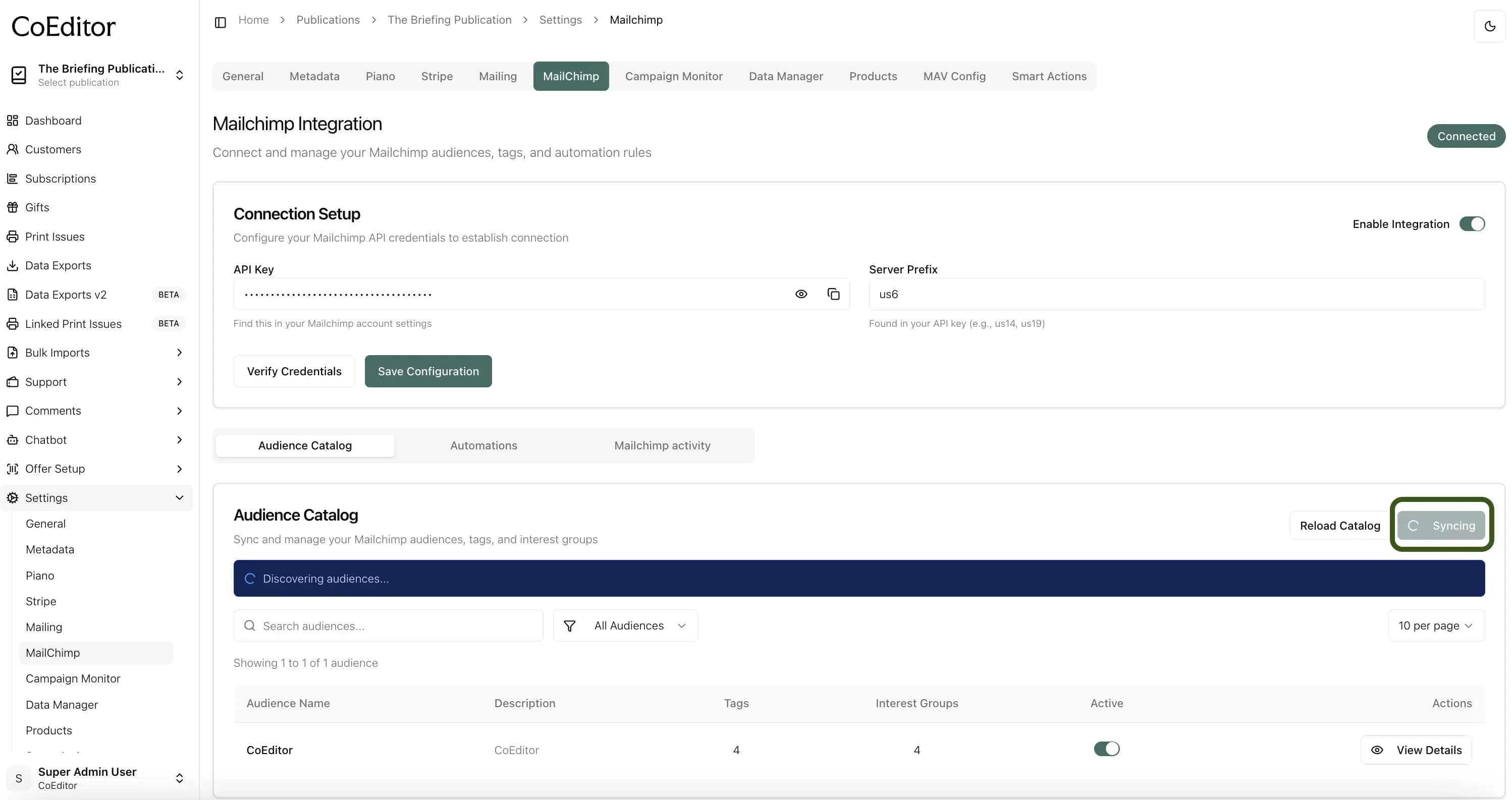
Task: Click the Comments speech bubble icon
Action: pyautogui.click(x=12, y=411)
